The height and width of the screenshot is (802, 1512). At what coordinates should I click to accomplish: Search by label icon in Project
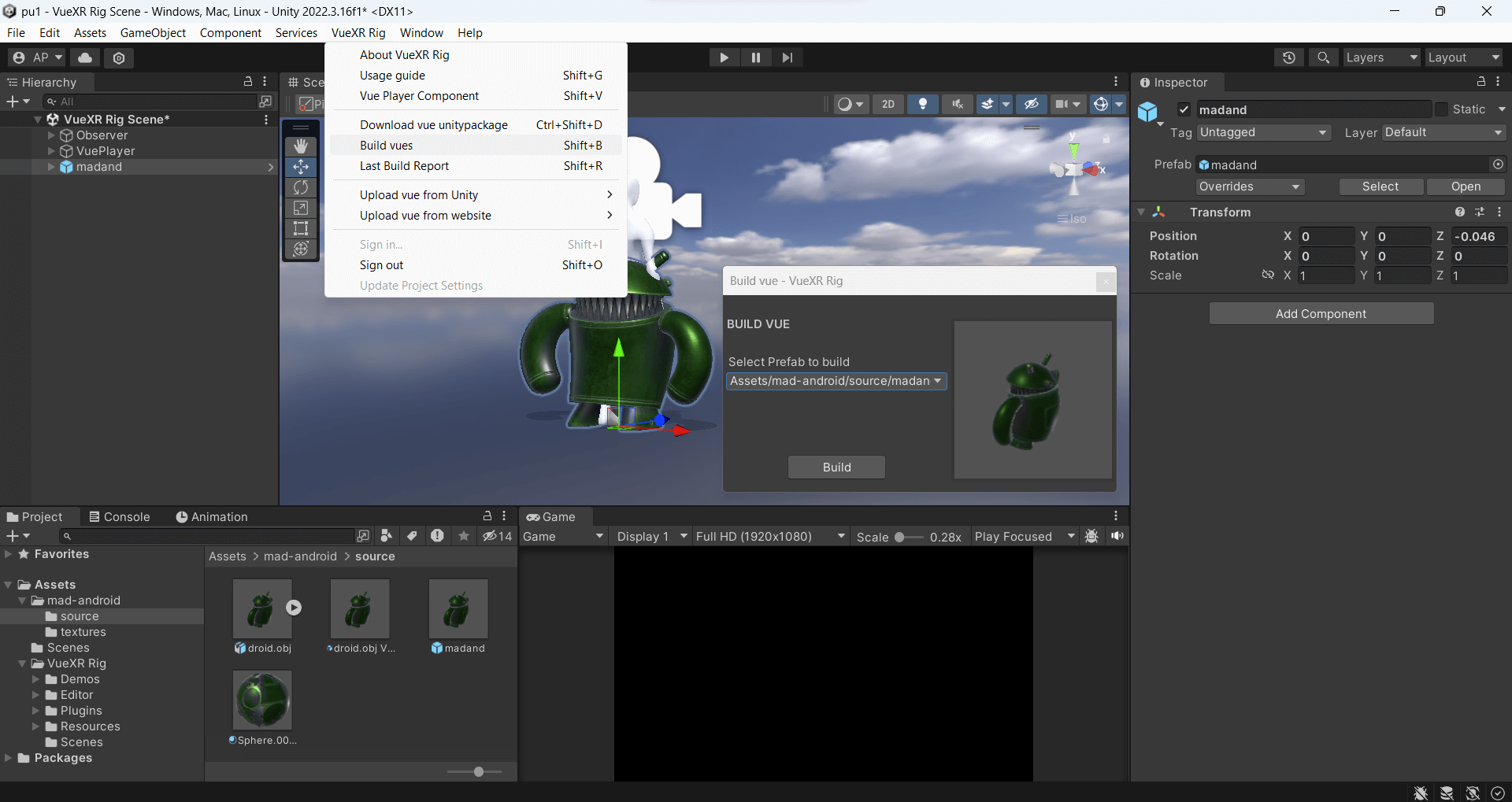[x=412, y=536]
